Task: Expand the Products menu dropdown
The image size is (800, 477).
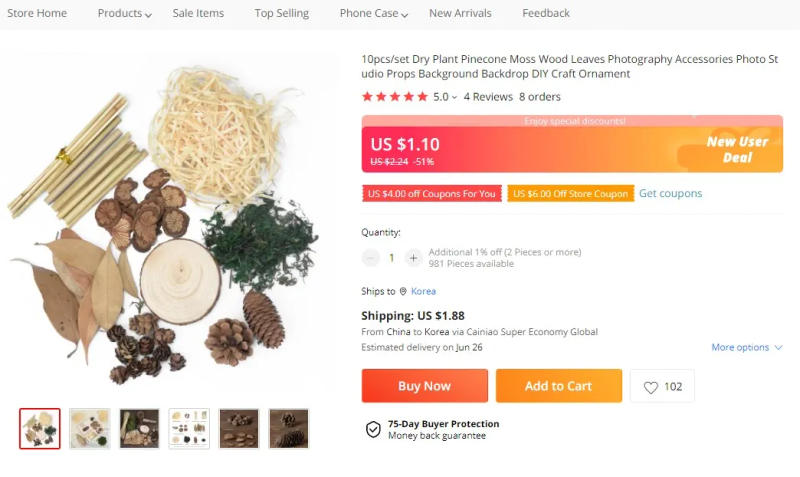Action: [x=148, y=15]
